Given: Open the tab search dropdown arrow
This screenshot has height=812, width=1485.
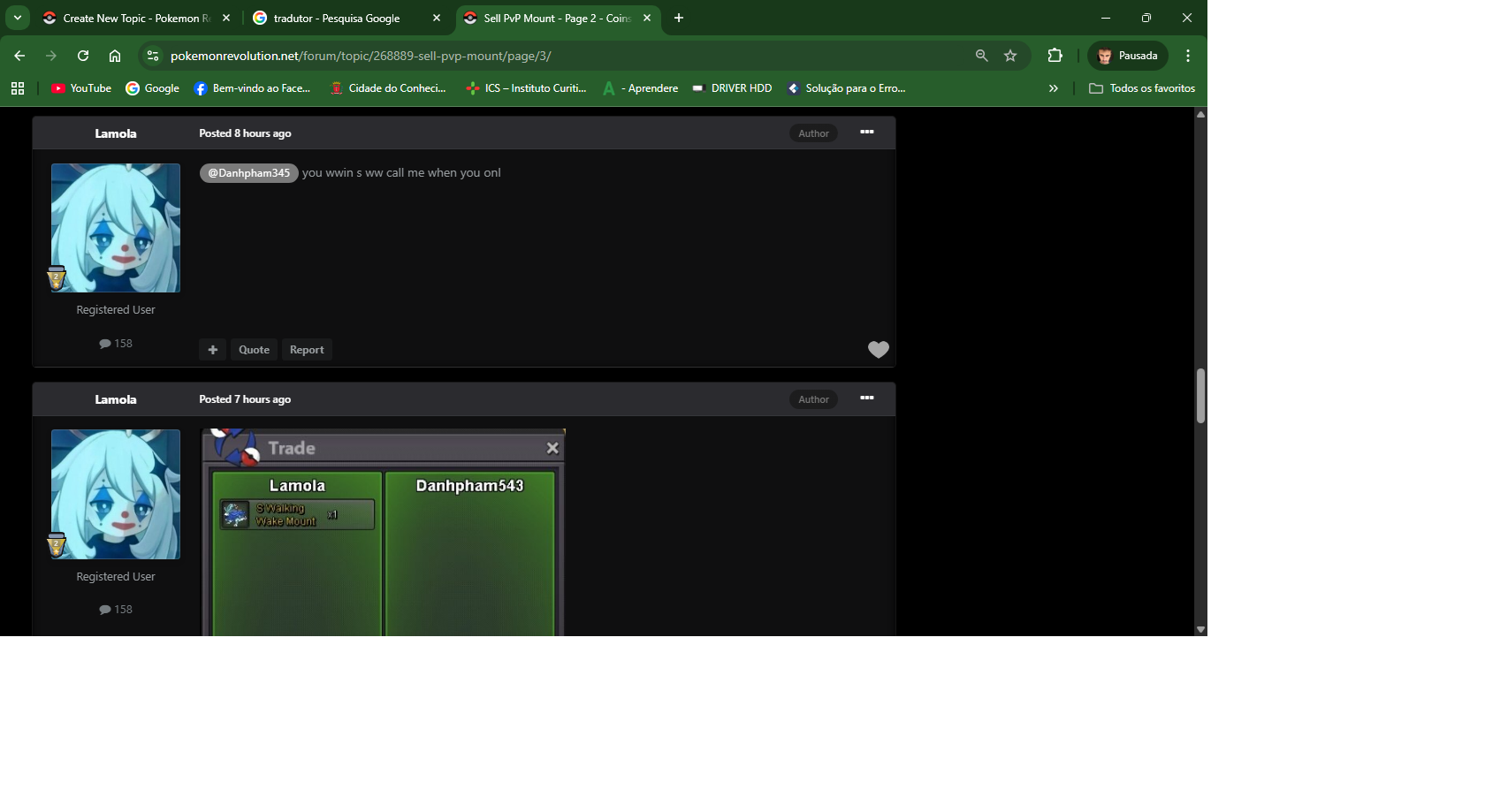Looking at the screenshot, I should point(17,18).
